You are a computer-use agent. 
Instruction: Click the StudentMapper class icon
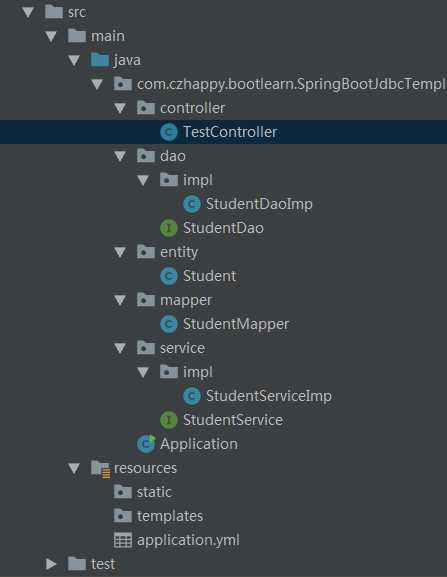pos(169,324)
